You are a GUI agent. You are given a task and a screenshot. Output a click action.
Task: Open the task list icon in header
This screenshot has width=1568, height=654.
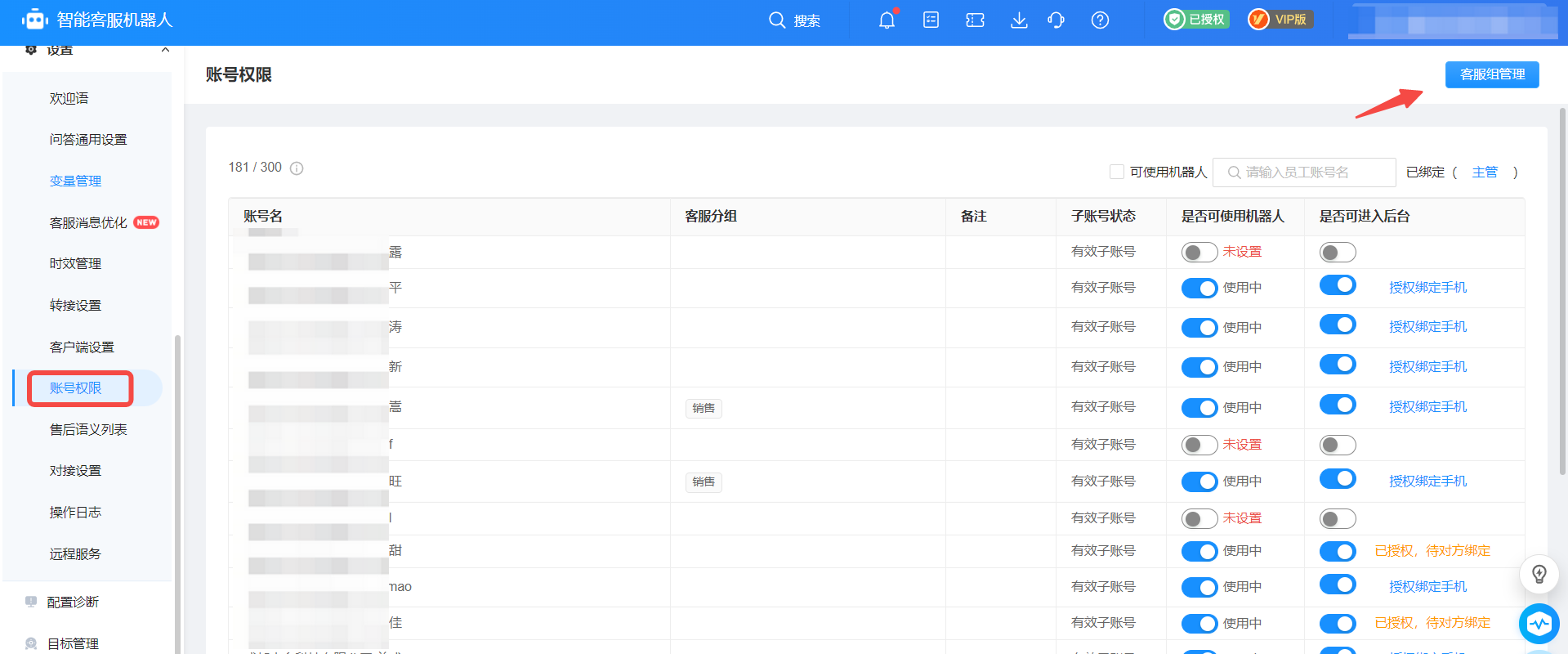pyautogui.click(x=931, y=20)
